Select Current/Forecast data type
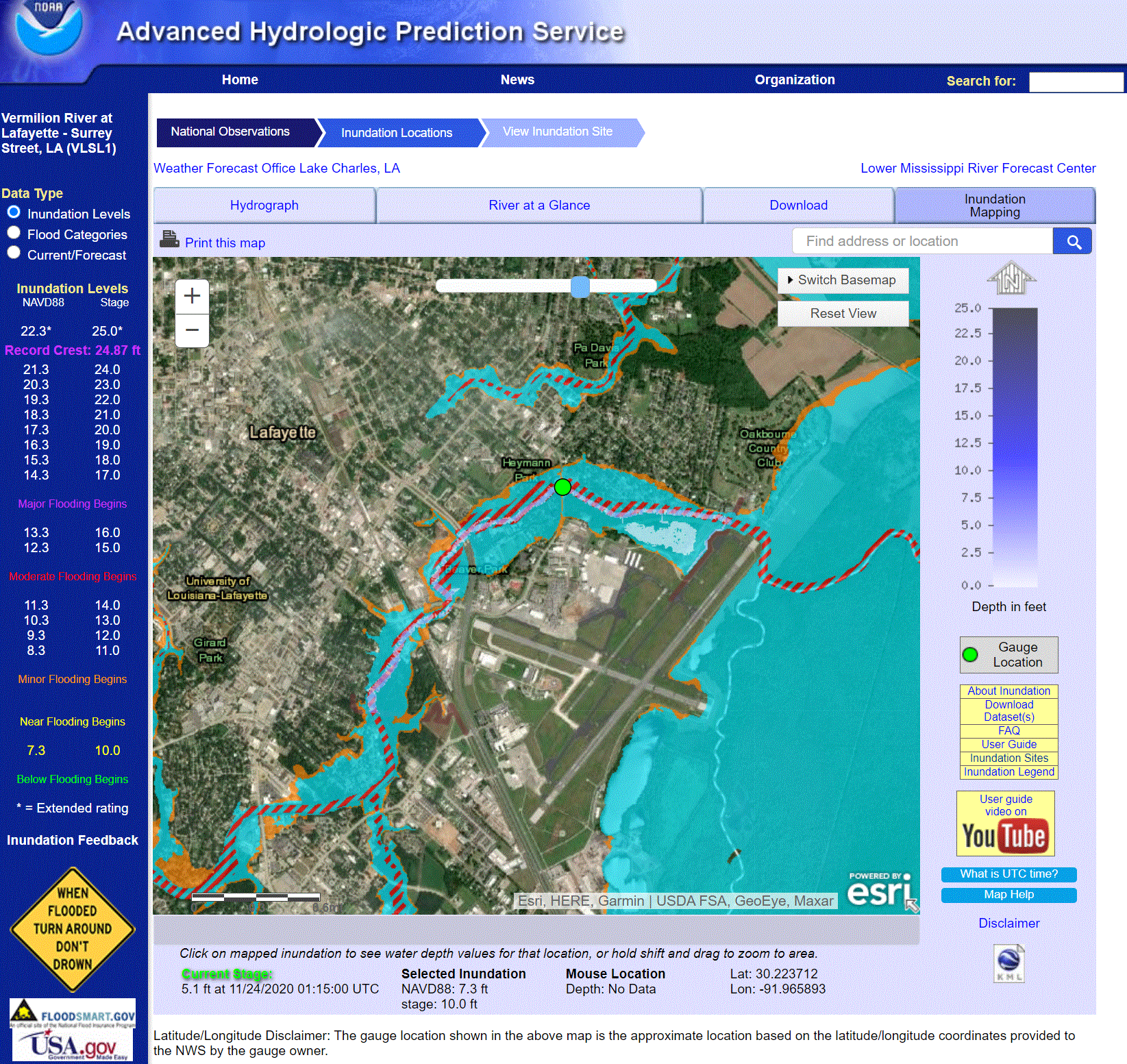1127x1064 pixels. click(14, 253)
